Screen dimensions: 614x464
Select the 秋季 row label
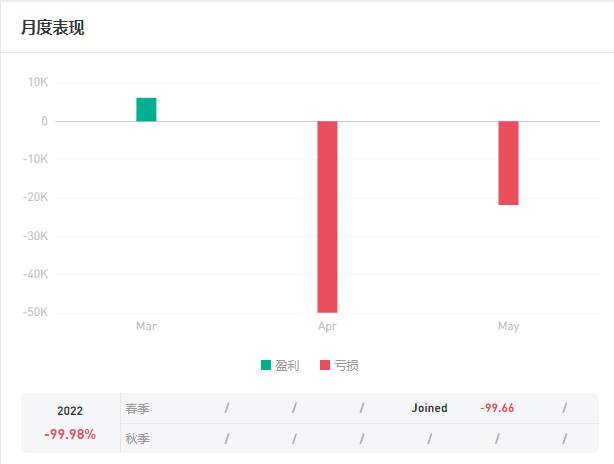tap(137, 439)
